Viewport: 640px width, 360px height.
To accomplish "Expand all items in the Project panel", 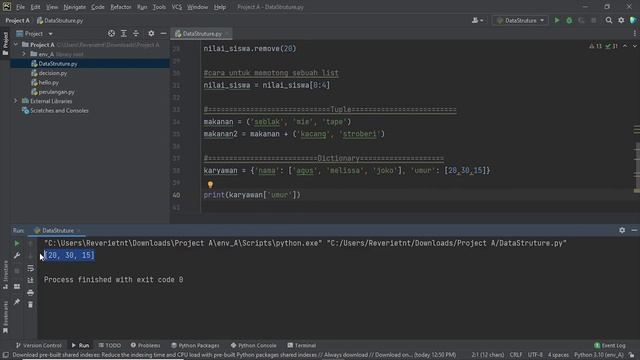I will click(124, 33).
